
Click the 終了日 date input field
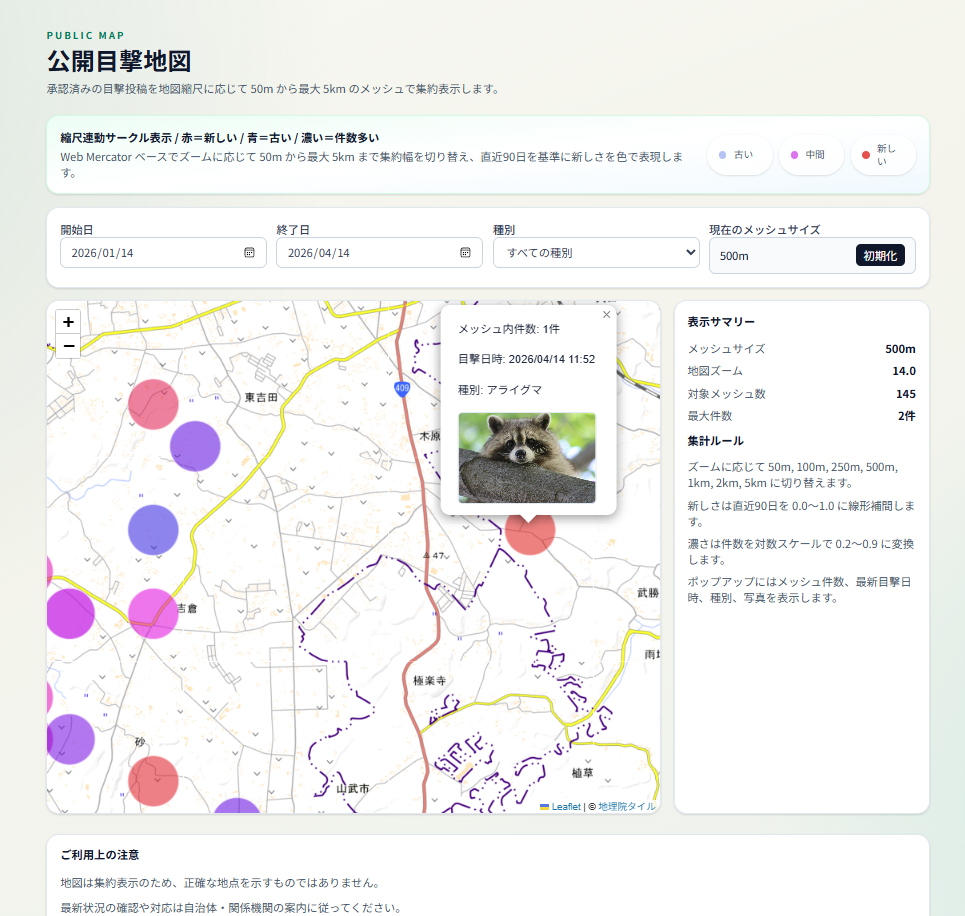pyautogui.click(x=365, y=253)
